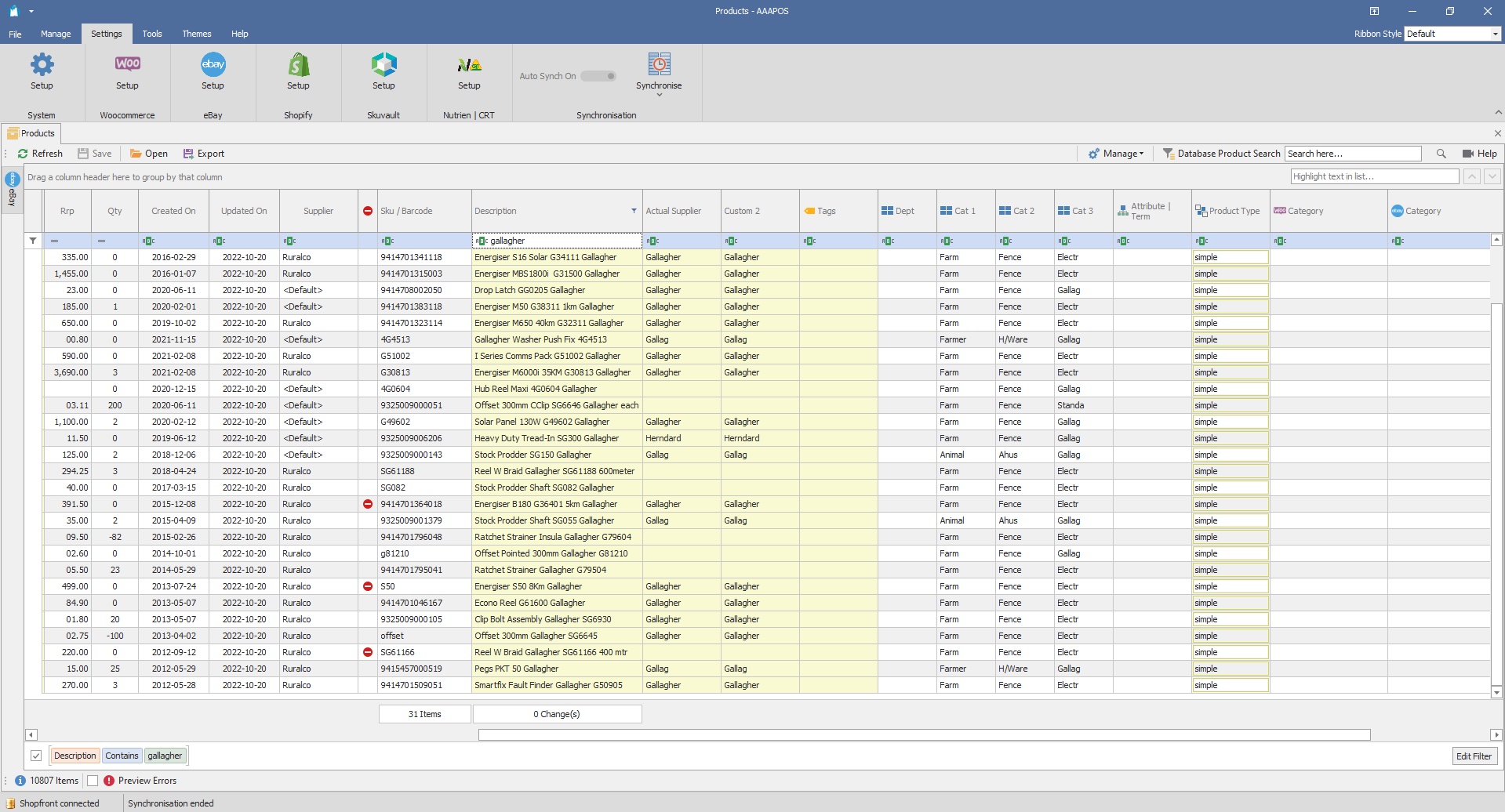This screenshot has width=1505, height=812.
Task: Click red stop icon on S50 row
Action: (368, 586)
